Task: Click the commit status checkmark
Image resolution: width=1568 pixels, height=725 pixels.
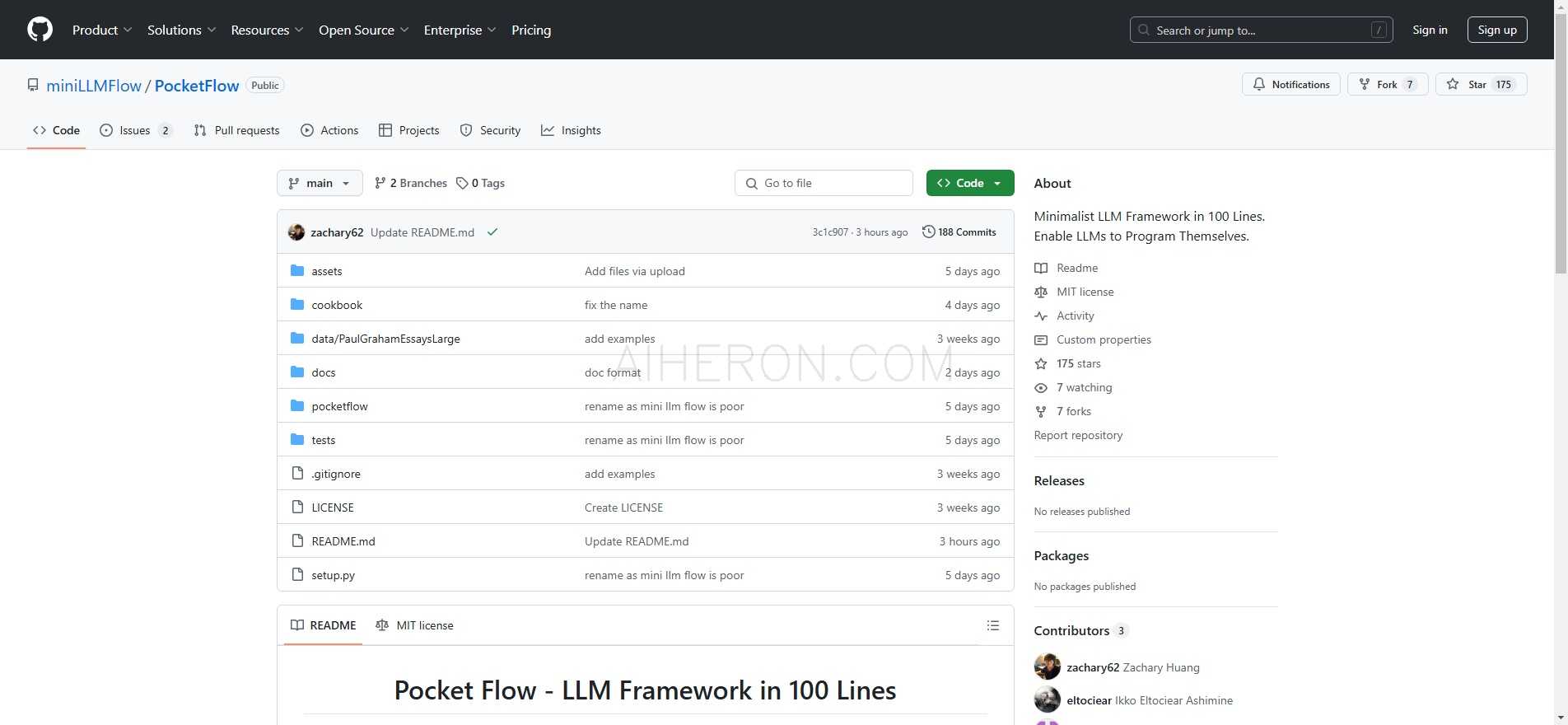Action: (x=492, y=232)
